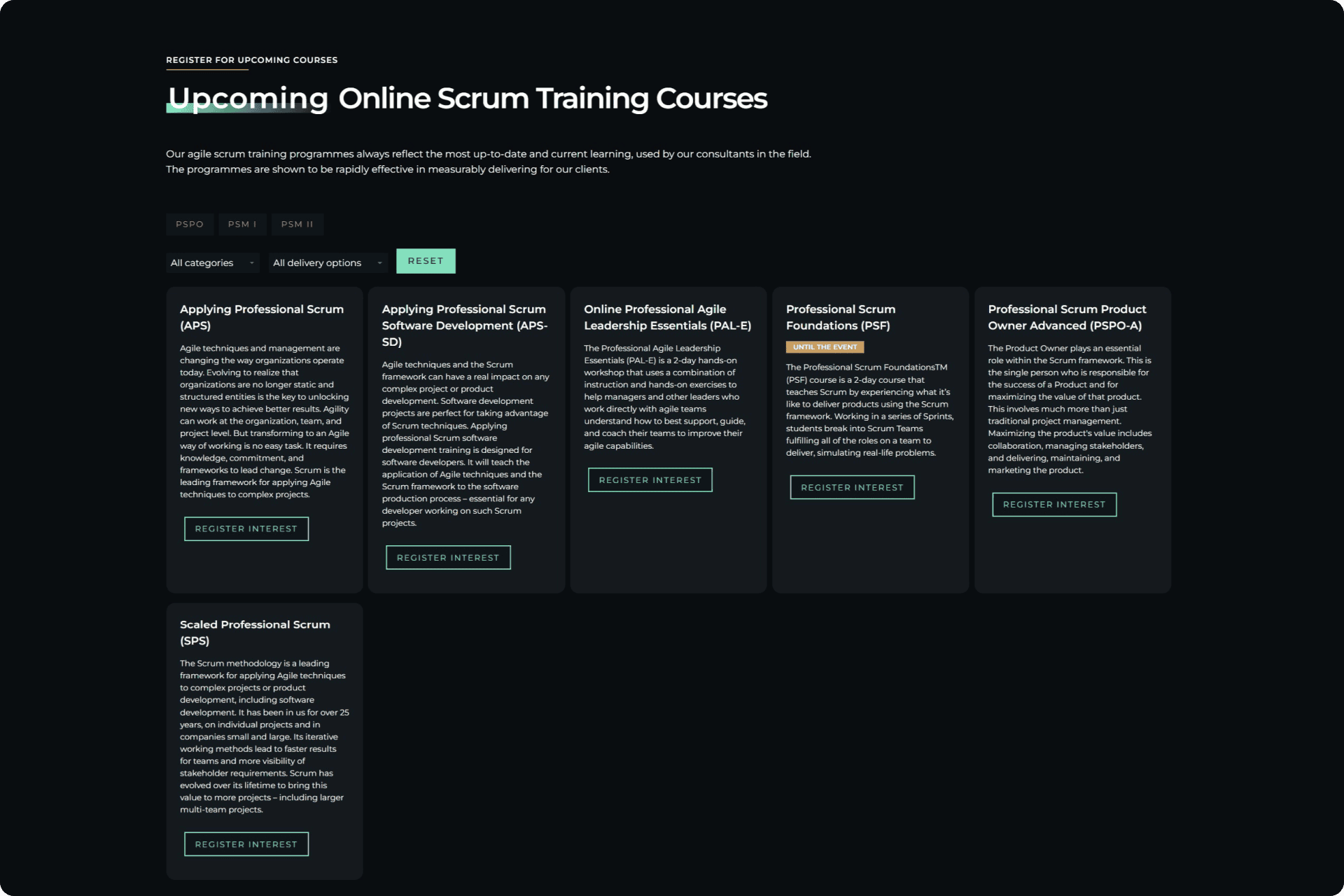Click the All categories dropdown arrow

tap(252, 263)
